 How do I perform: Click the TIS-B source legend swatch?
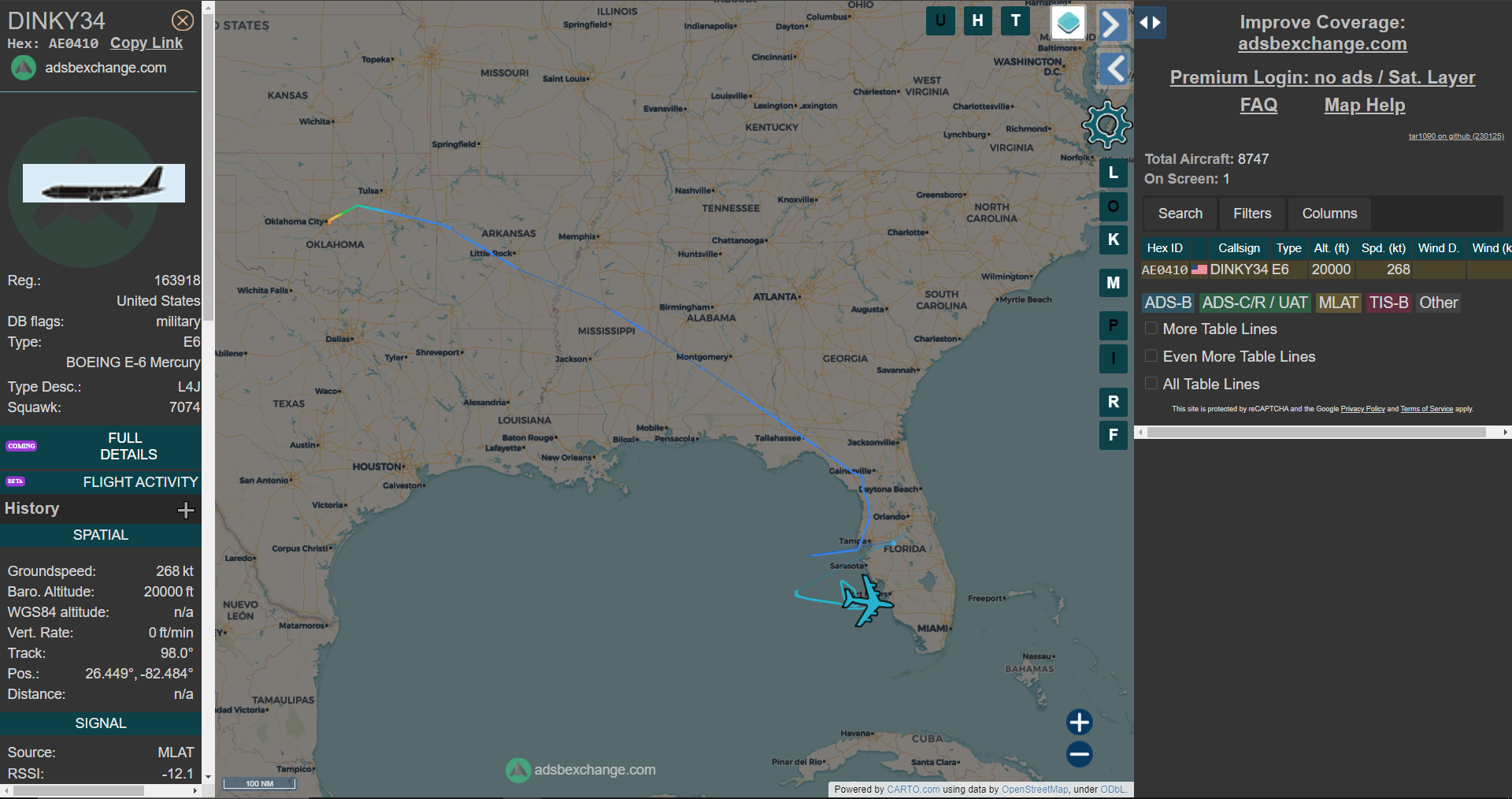(1388, 303)
